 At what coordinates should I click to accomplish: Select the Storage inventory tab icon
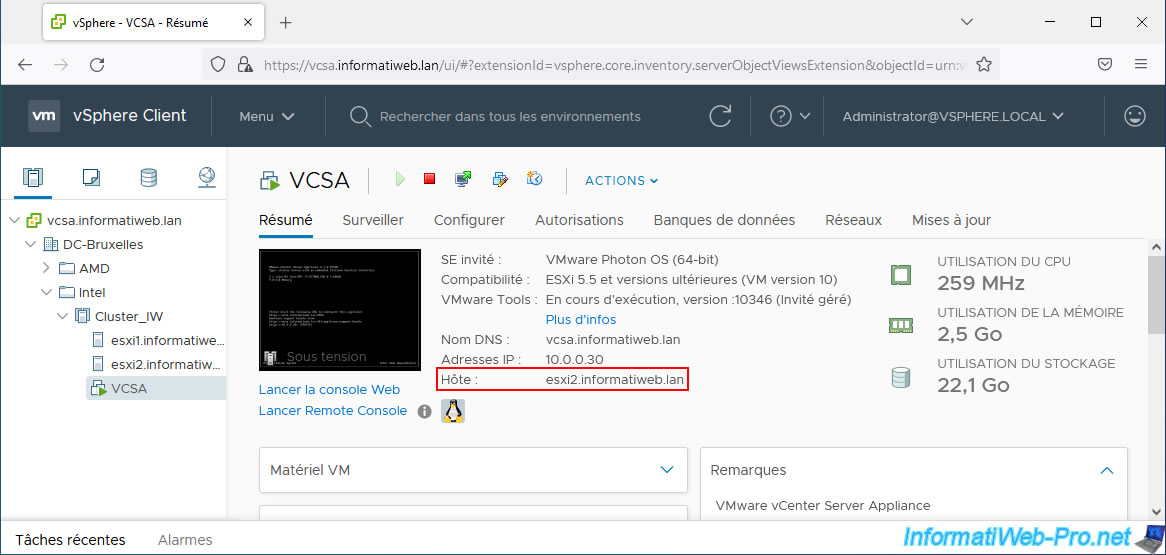pyautogui.click(x=149, y=177)
